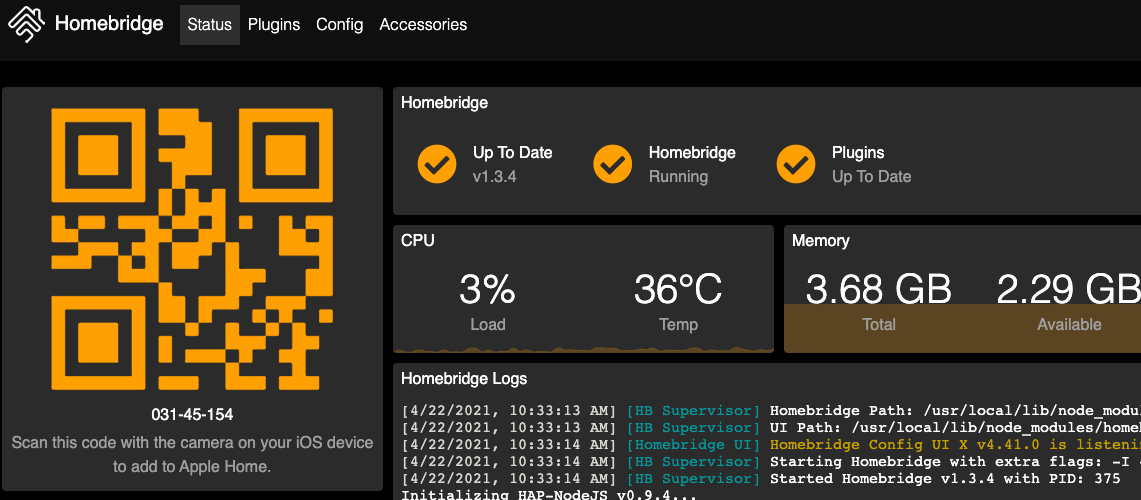This screenshot has width=1141, height=500.
Task: Open the Config page
Action: click(x=339, y=24)
